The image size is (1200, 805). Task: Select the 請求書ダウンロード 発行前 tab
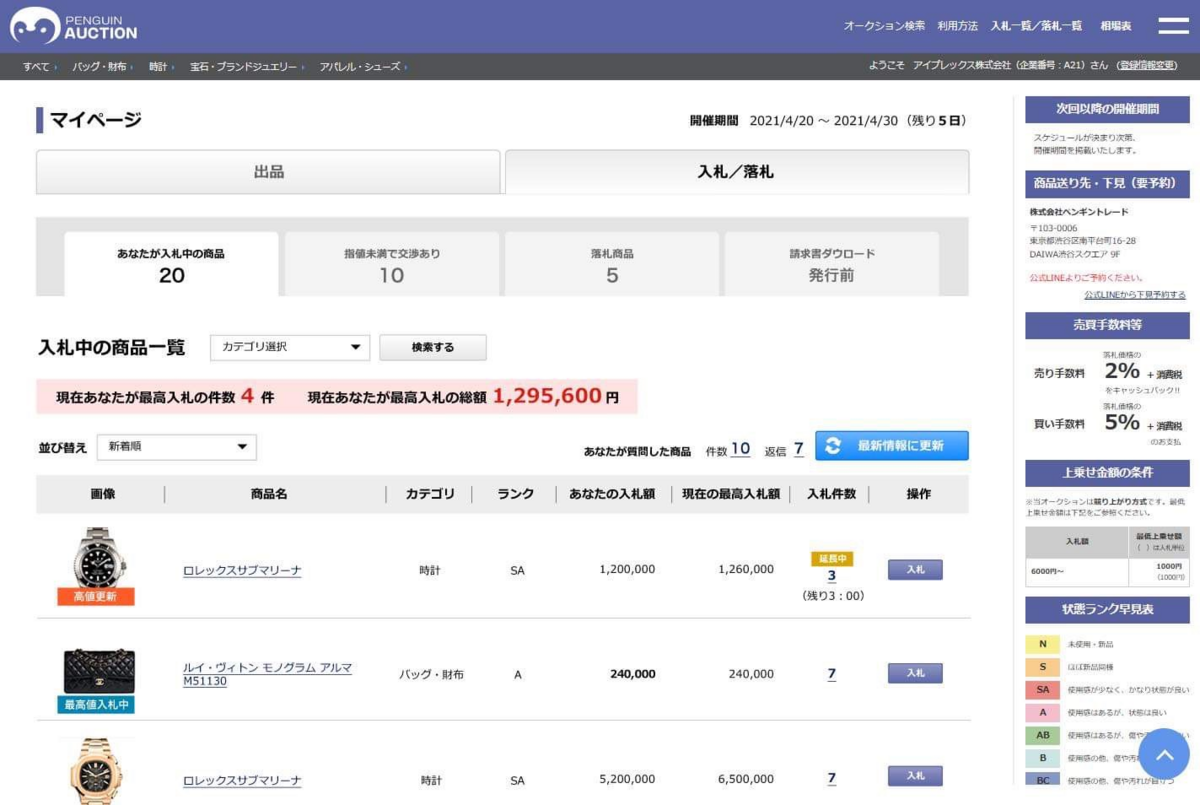point(832,264)
